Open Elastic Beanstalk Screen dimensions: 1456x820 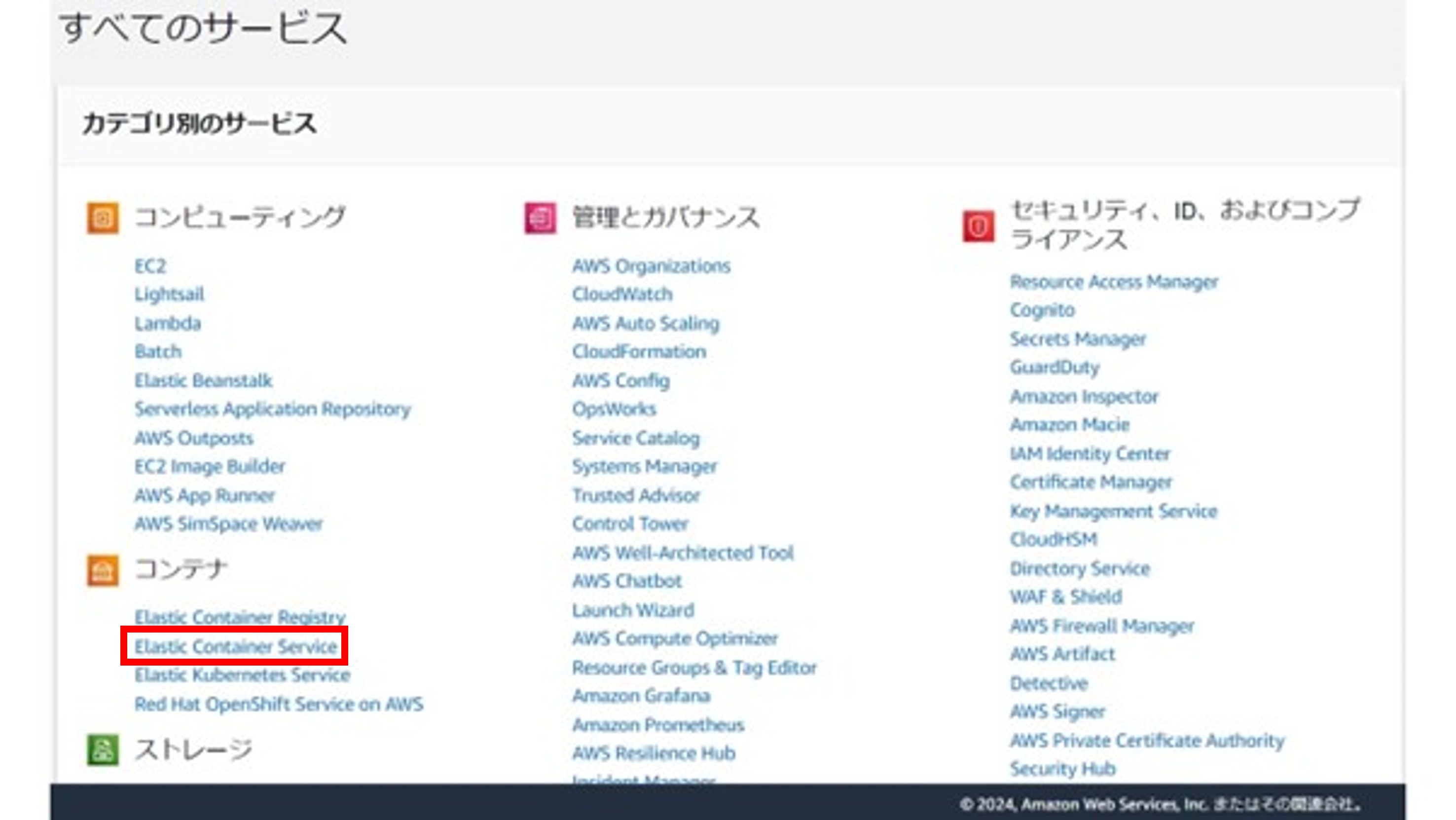204,380
